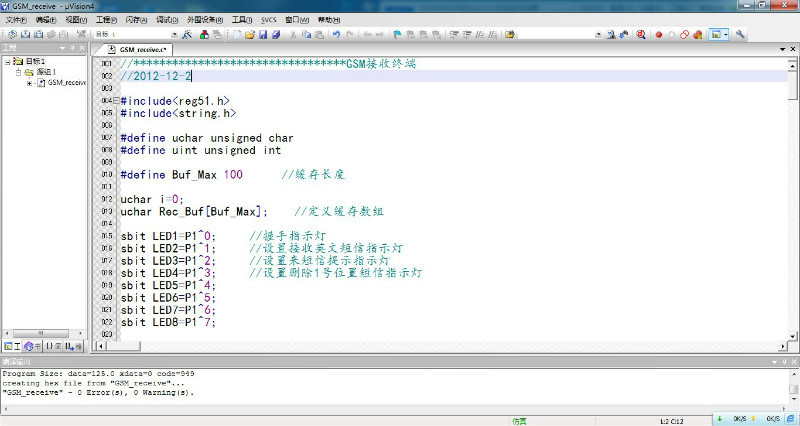Open the 调试 (Debug) menu

pyautogui.click(x=167, y=19)
